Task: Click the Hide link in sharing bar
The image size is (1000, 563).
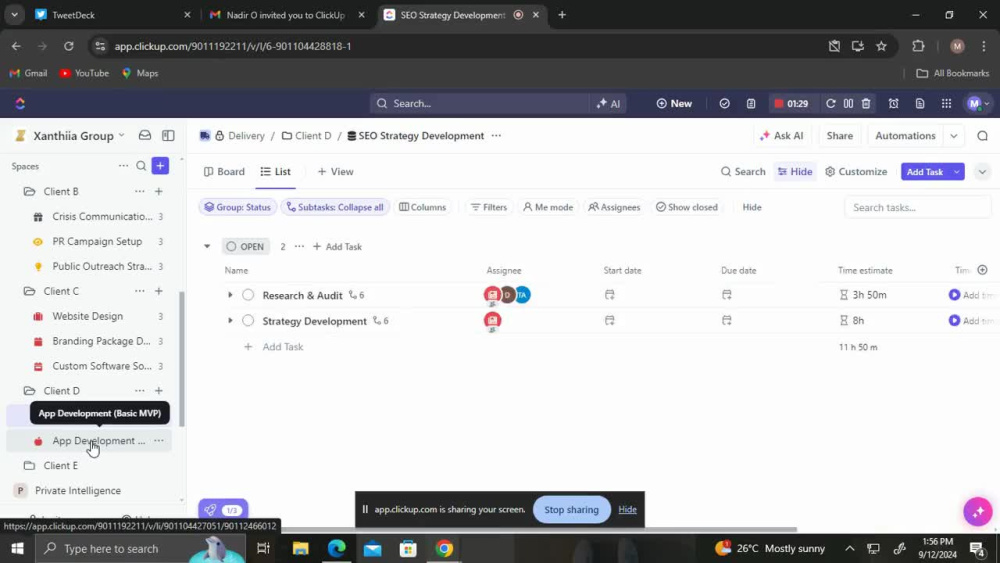Action: tap(628, 509)
